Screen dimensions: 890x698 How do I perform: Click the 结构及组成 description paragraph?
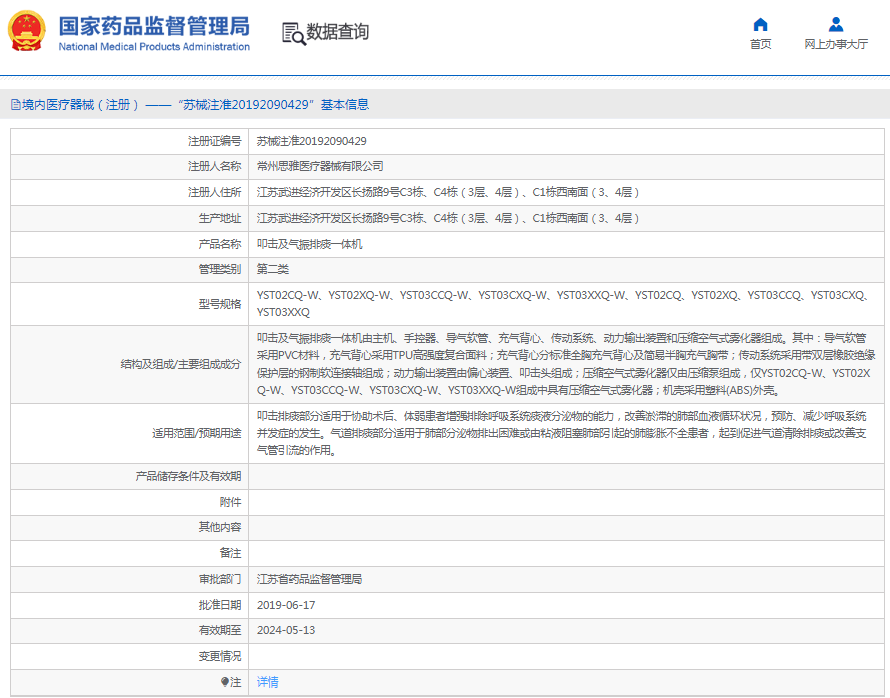pos(566,364)
